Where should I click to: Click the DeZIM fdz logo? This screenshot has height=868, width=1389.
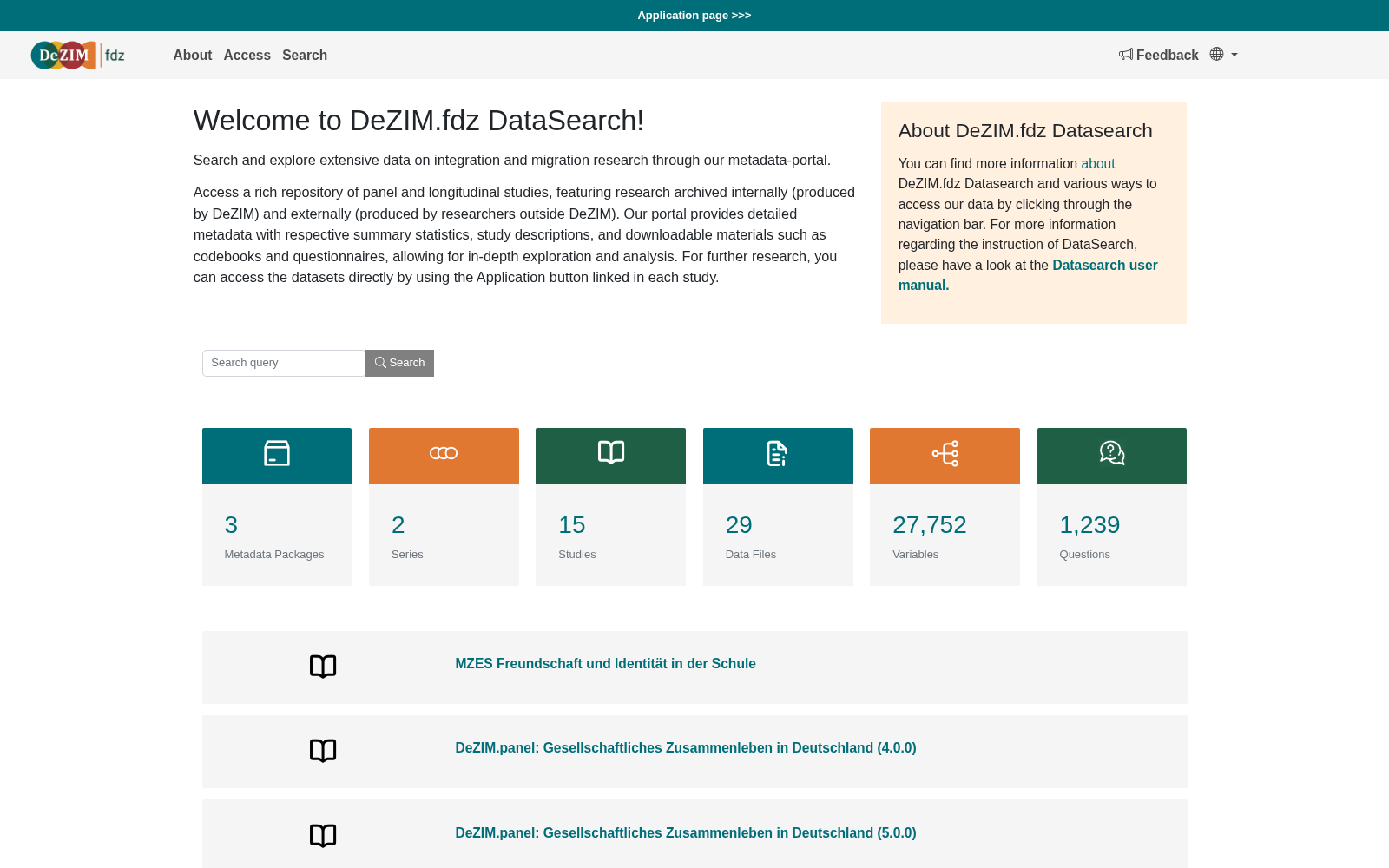click(x=78, y=55)
